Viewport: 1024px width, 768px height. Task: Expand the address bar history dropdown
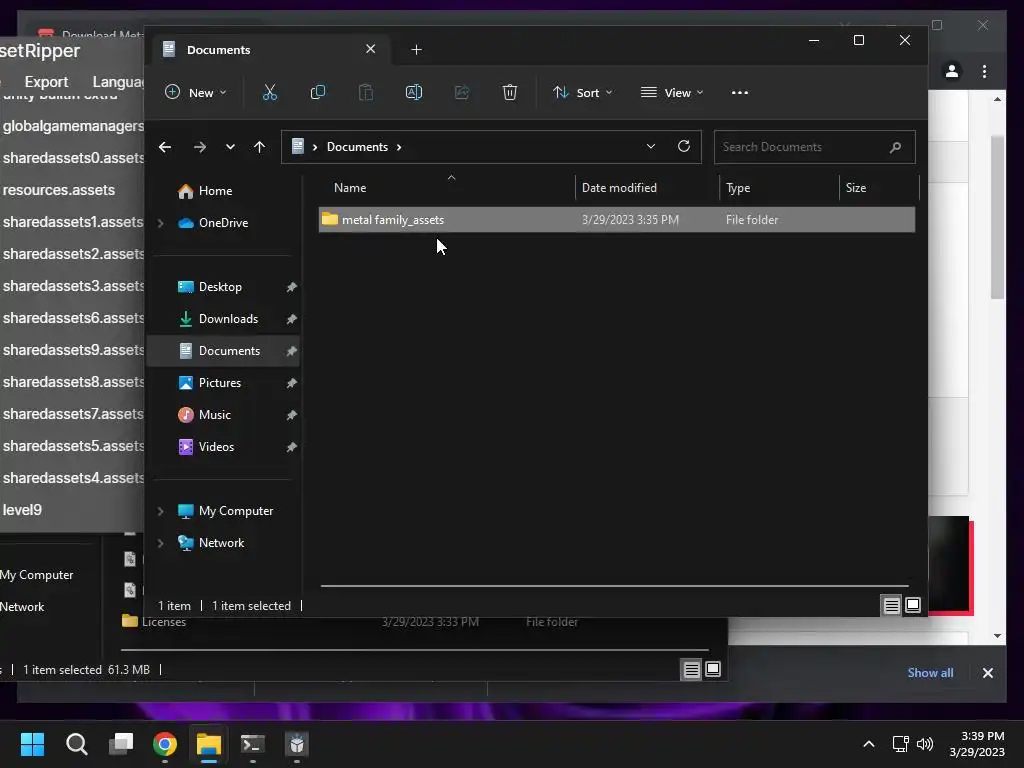[x=650, y=146]
